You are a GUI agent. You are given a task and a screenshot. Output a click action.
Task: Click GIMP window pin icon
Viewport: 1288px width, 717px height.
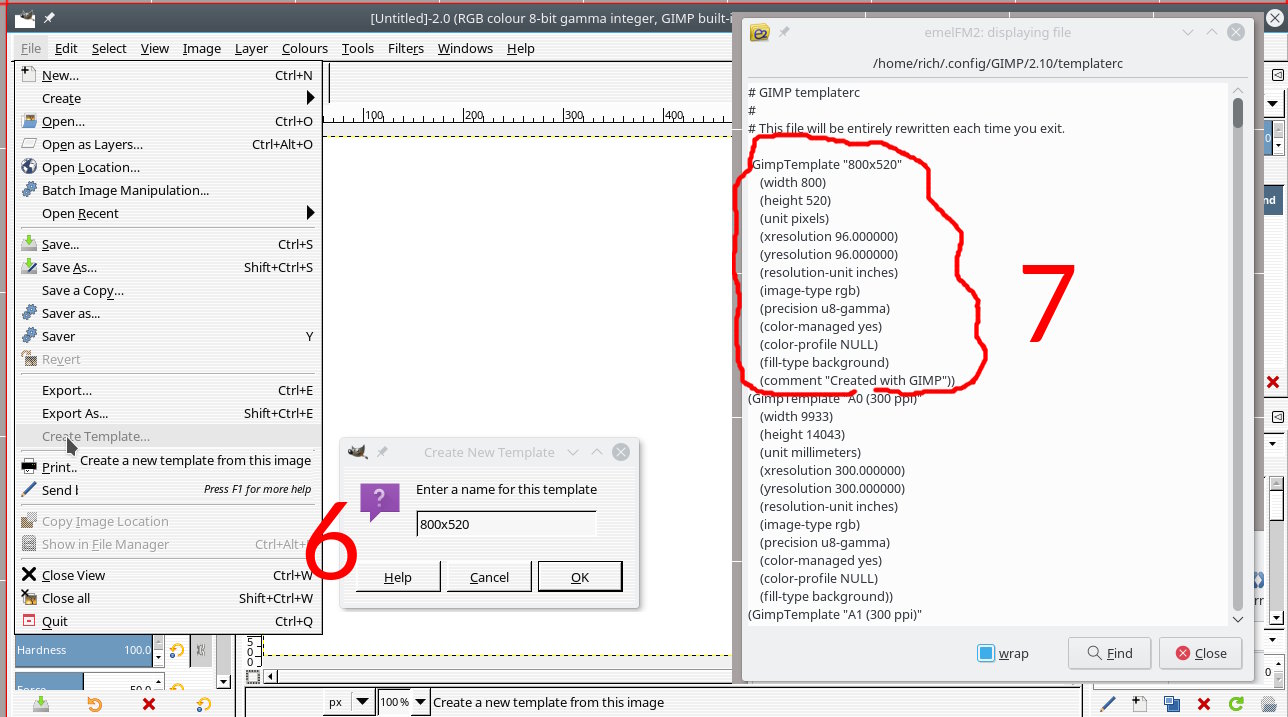(49, 18)
